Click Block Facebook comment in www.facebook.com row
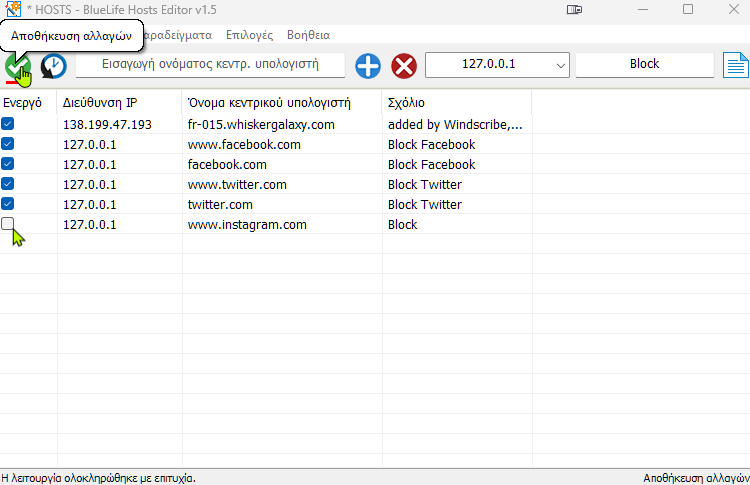This screenshot has height=485, width=750. tap(431, 145)
